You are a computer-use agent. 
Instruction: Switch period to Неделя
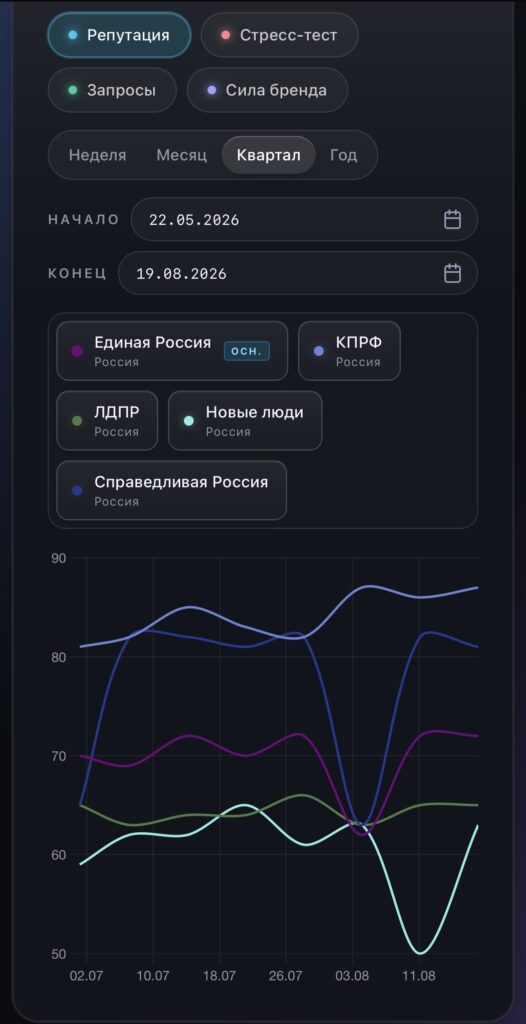(x=97, y=155)
